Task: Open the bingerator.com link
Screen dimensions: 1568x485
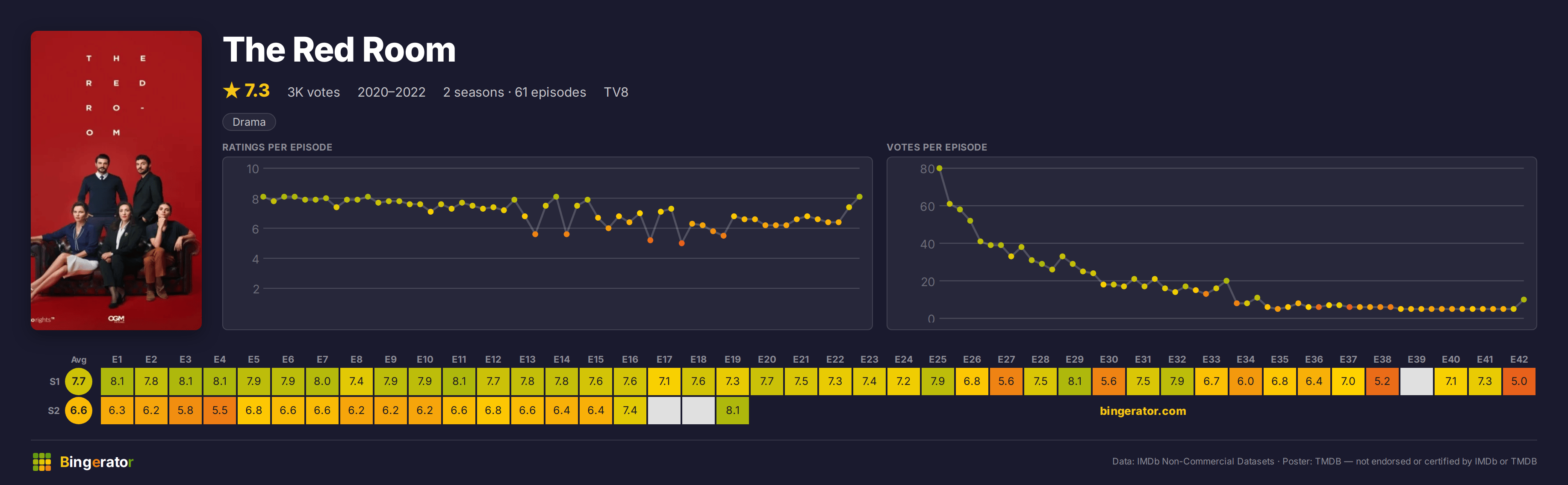Action: (x=1143, y=411)
